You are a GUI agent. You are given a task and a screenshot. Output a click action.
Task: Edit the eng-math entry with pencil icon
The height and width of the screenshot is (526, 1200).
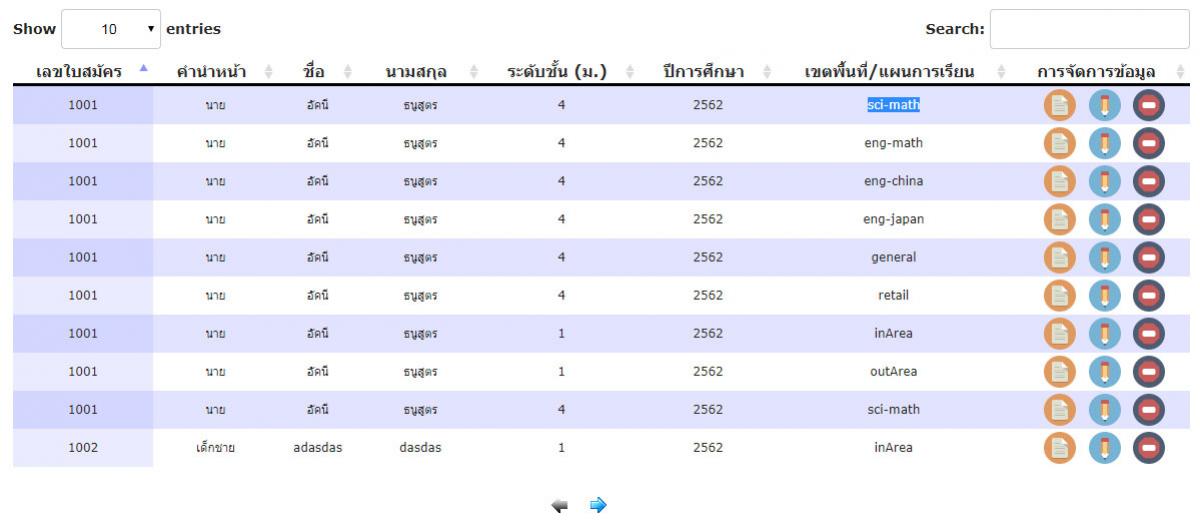coord(1105,143)
